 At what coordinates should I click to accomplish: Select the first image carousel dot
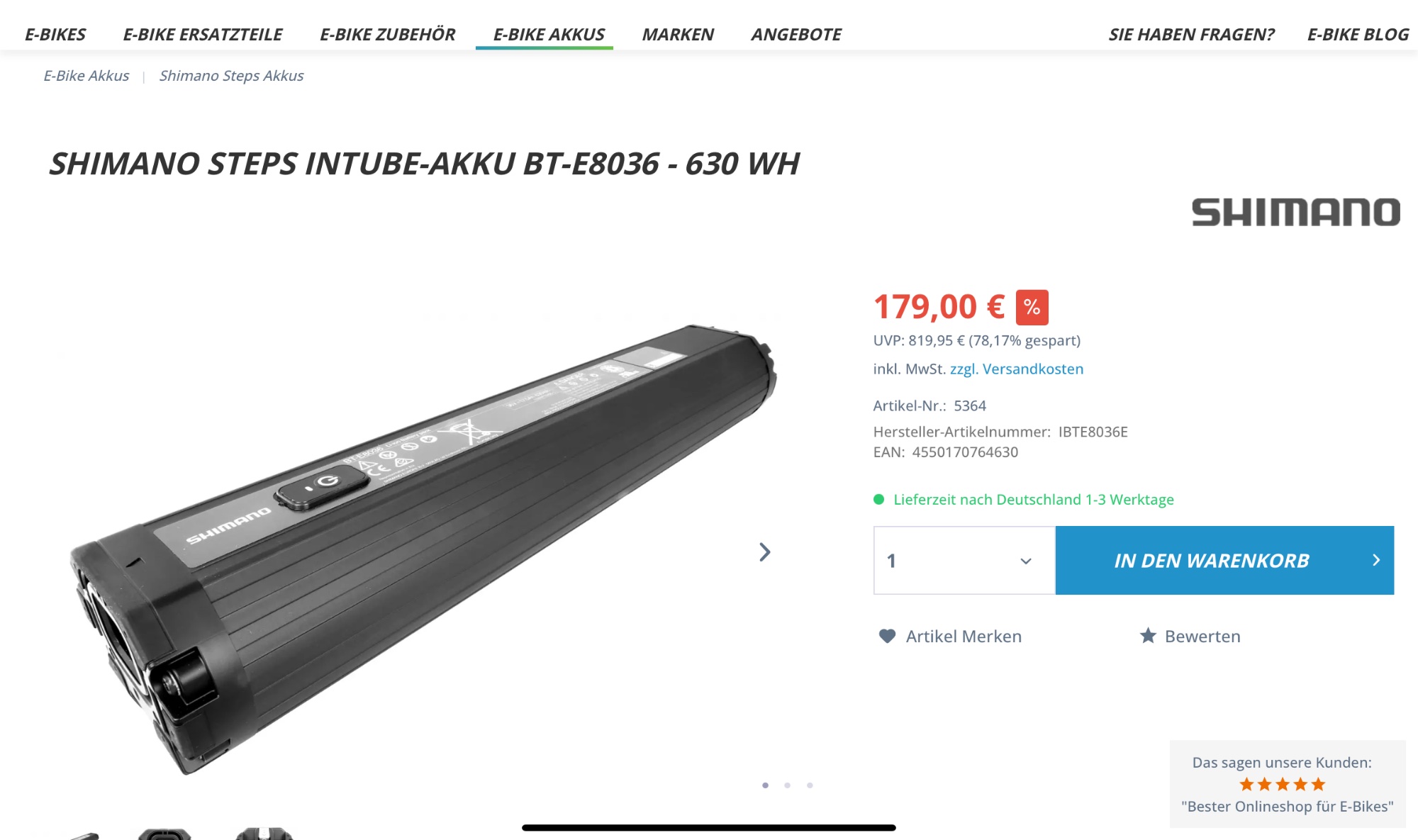[765, 785]
